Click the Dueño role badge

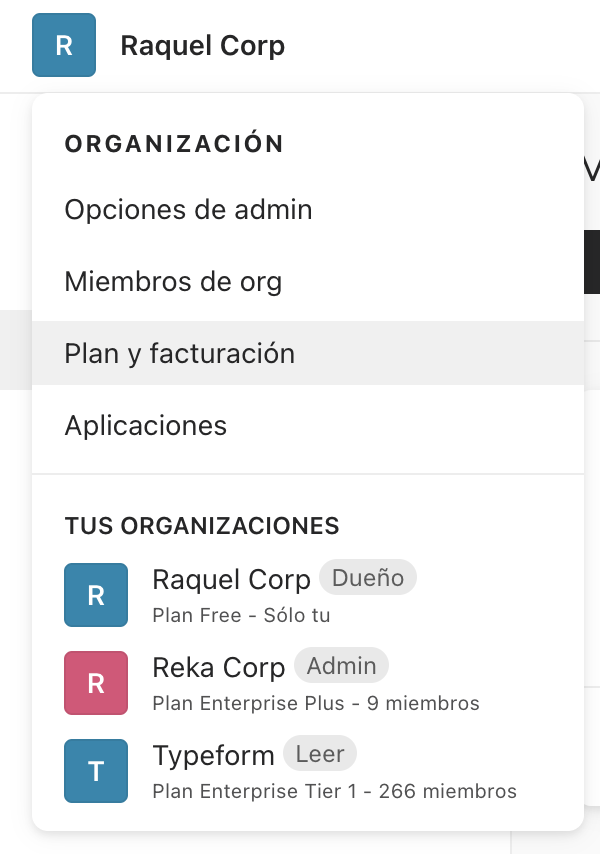(368, 578)
